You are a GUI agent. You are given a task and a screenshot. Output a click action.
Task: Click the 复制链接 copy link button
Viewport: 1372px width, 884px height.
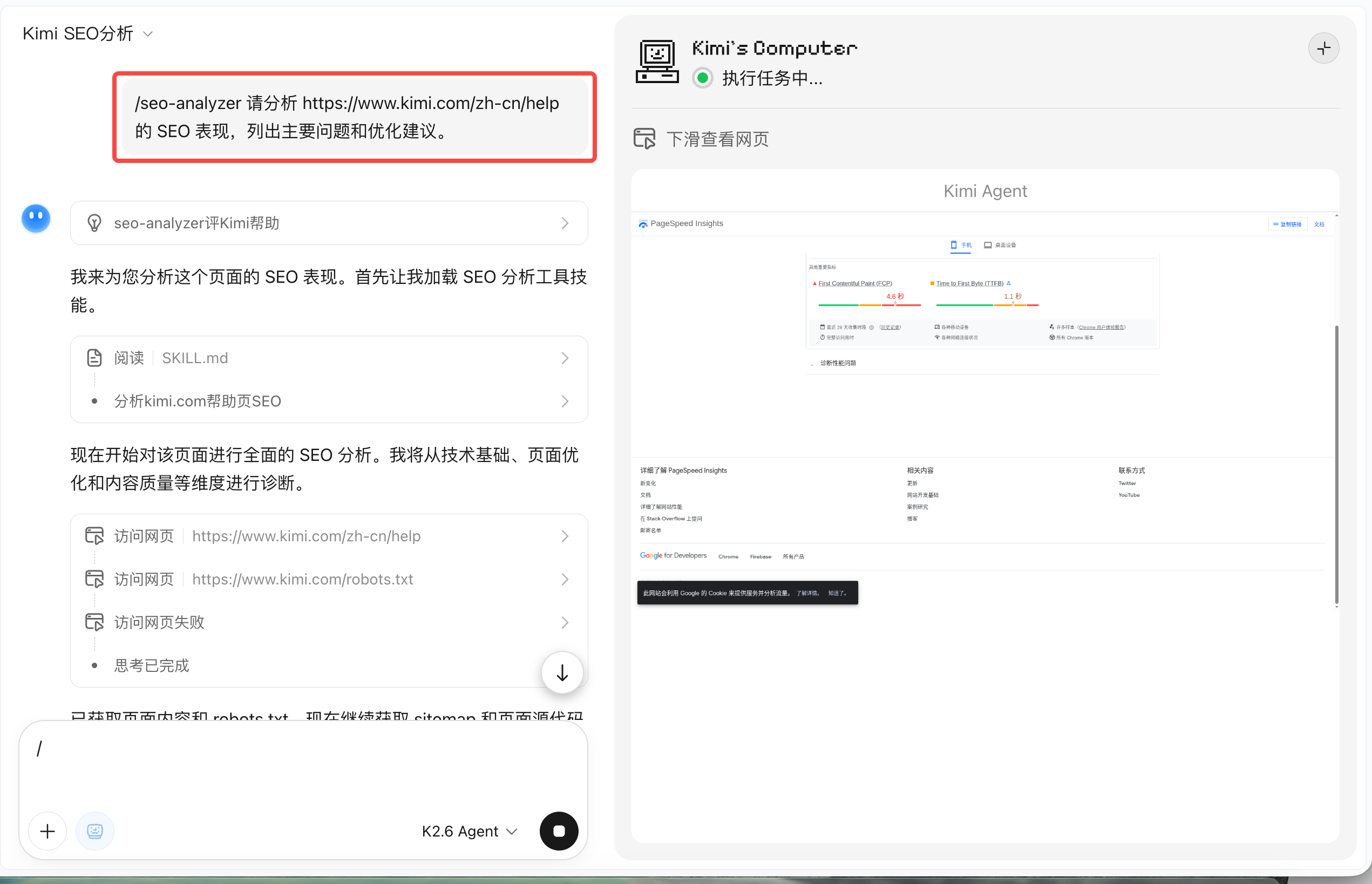pos(1287,224)
